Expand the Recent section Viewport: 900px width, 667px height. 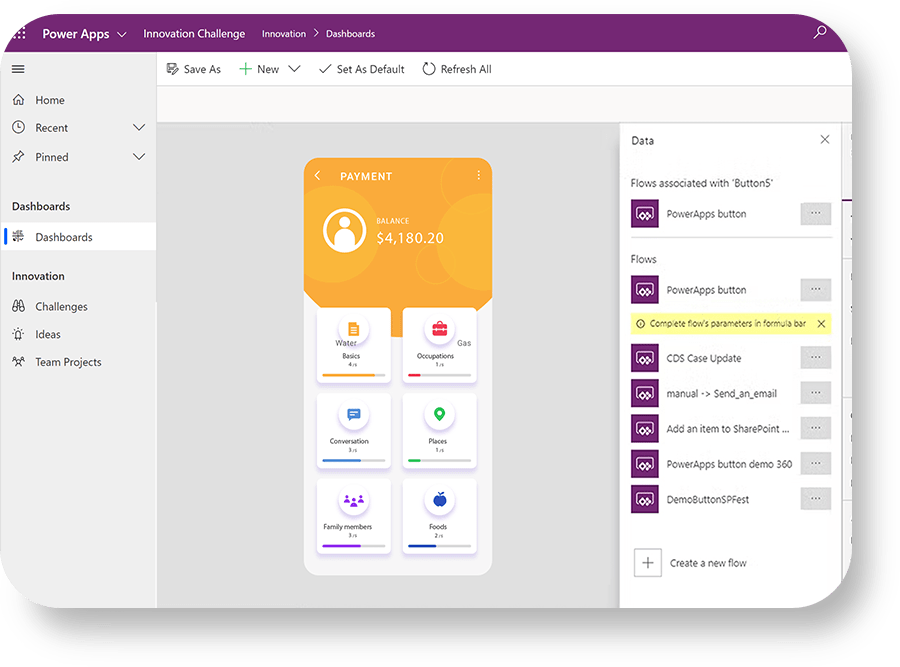(139, 127)
